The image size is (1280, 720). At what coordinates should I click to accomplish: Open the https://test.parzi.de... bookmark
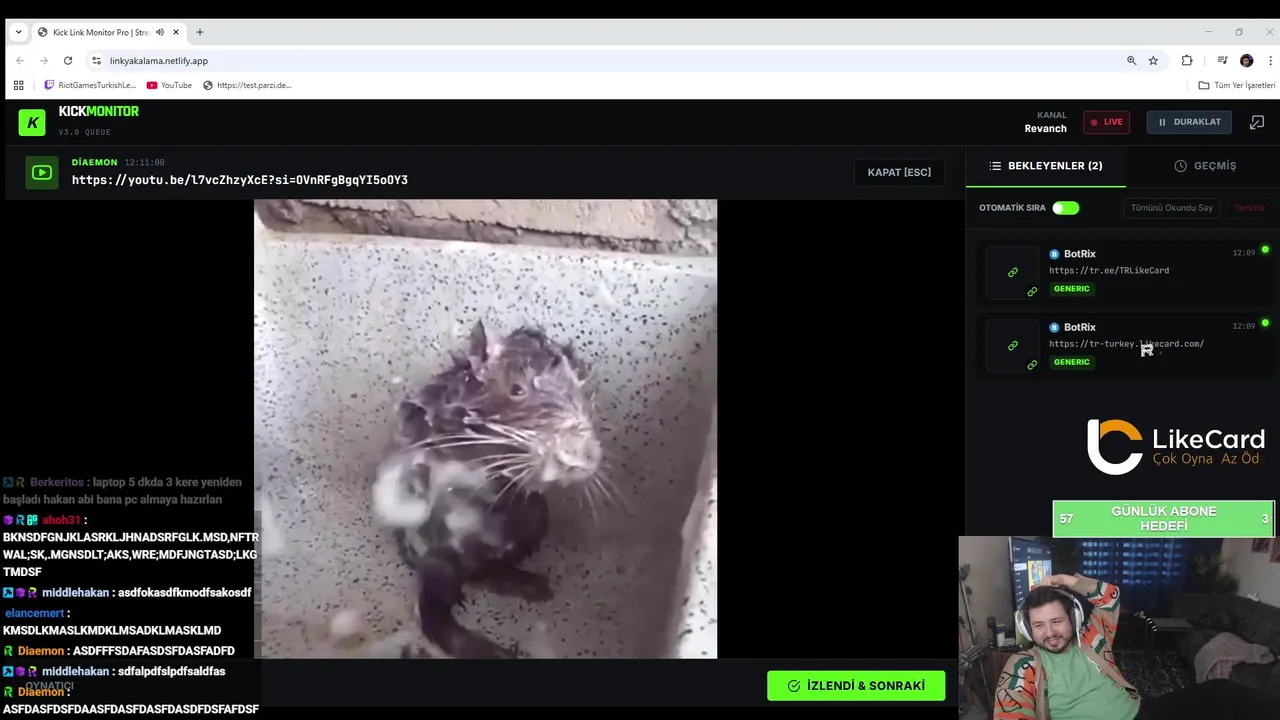247,85
